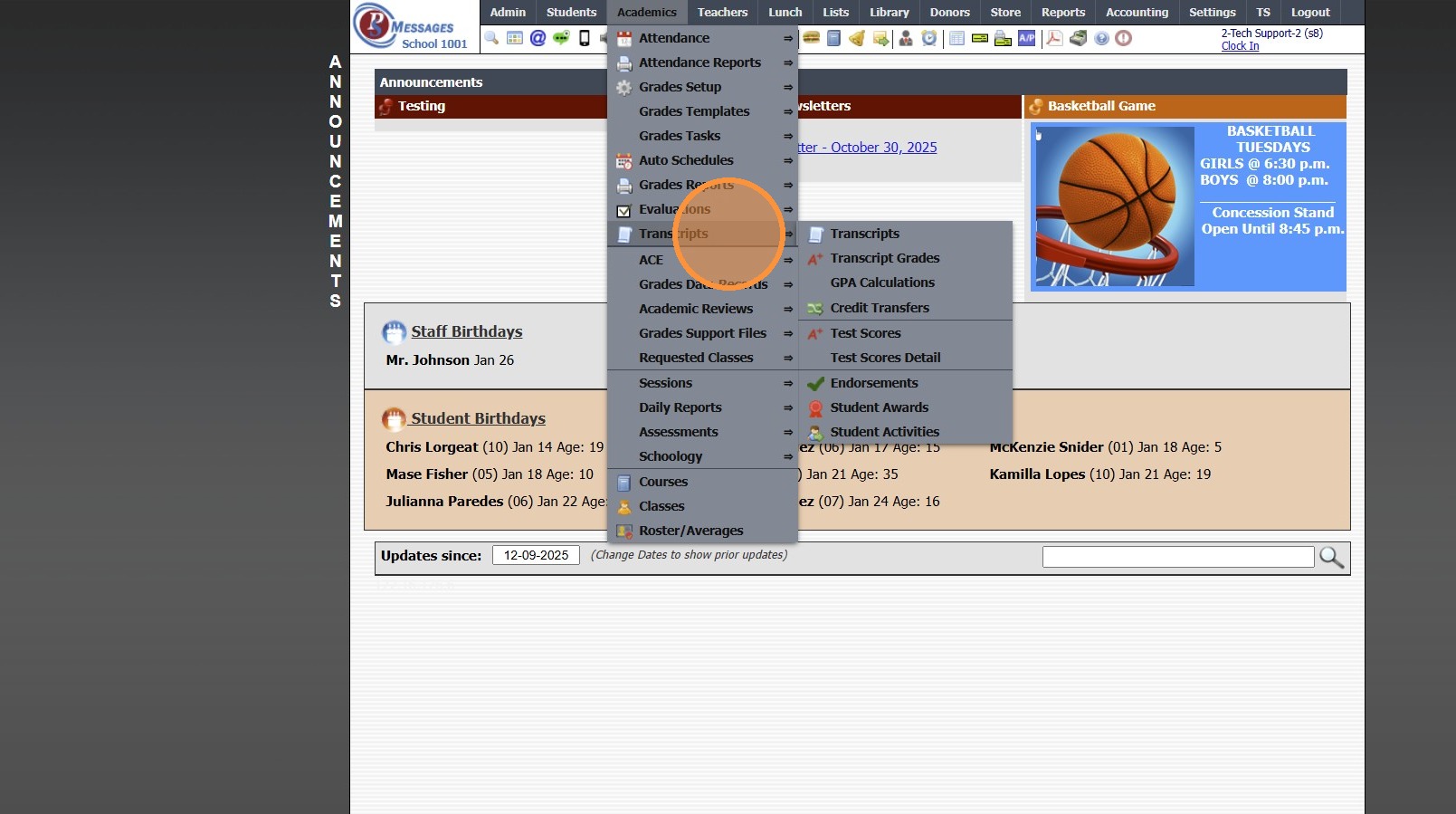Image resolution: width=1456 pixels, height=814 pixels.
Task: Click the alarm clock toolbar icon
Action: tap(929, 38)
